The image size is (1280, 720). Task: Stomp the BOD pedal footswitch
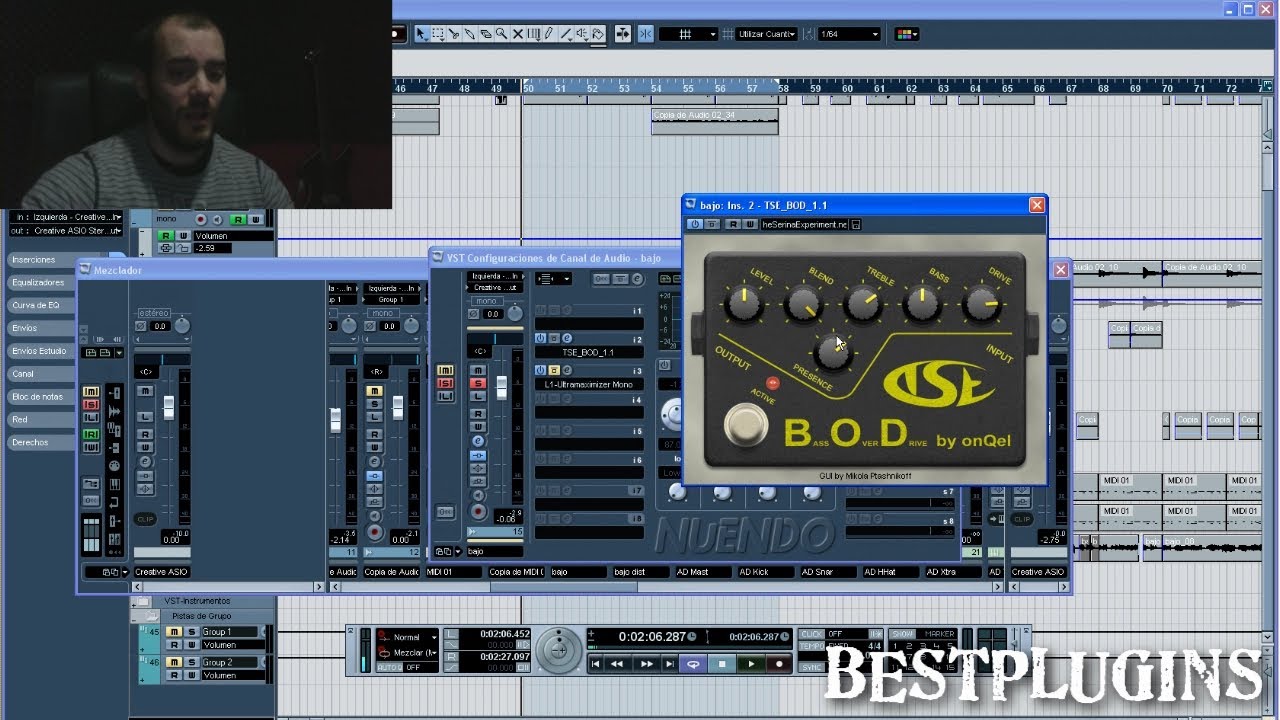tap(744, 425)
